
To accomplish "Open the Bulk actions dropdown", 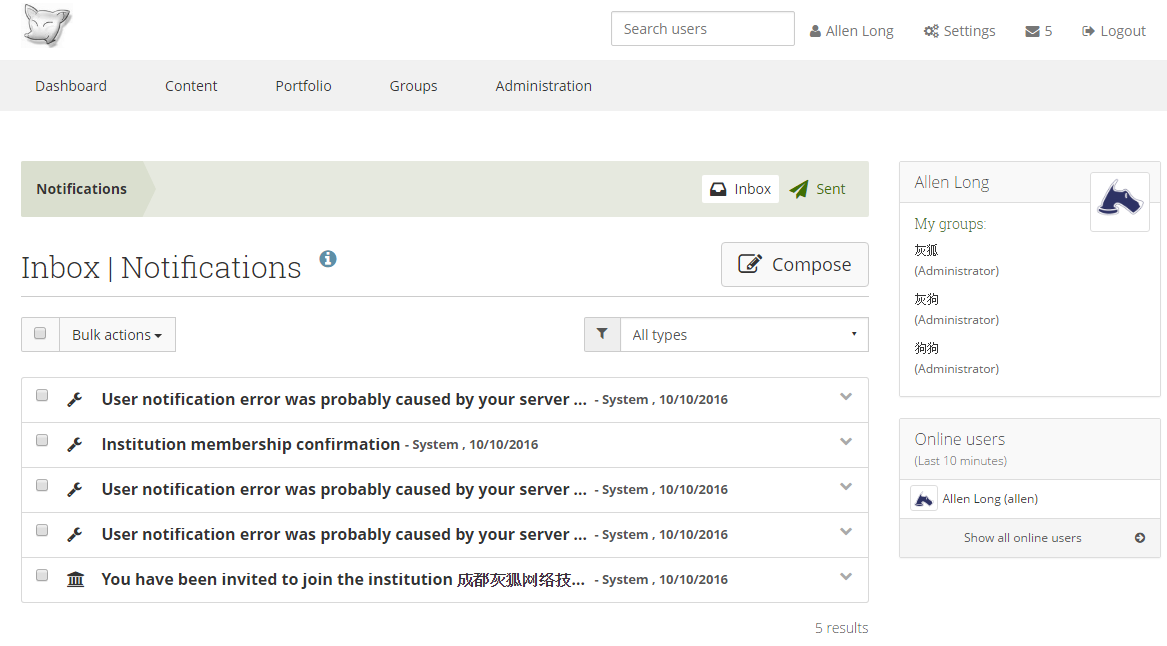I will click(117, 335).
